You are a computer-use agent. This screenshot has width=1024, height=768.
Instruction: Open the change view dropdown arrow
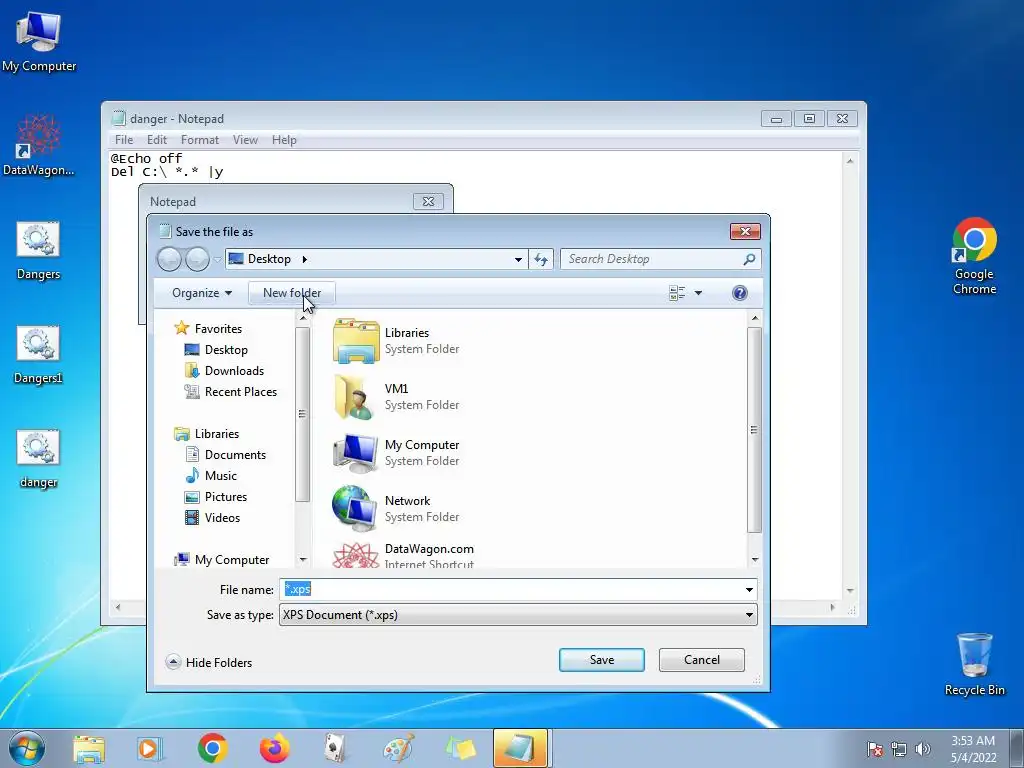[698, 293]
